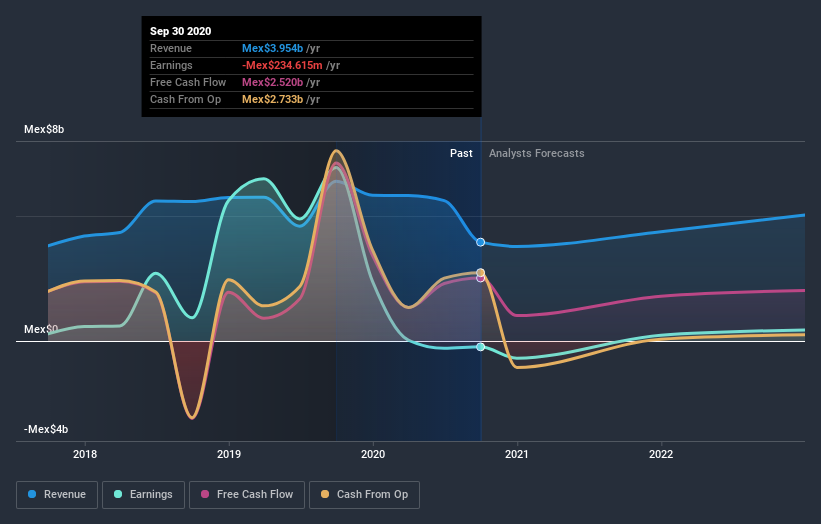Click the teal Earnings data point marker
821x524 pixels.
tap(481, 347)
